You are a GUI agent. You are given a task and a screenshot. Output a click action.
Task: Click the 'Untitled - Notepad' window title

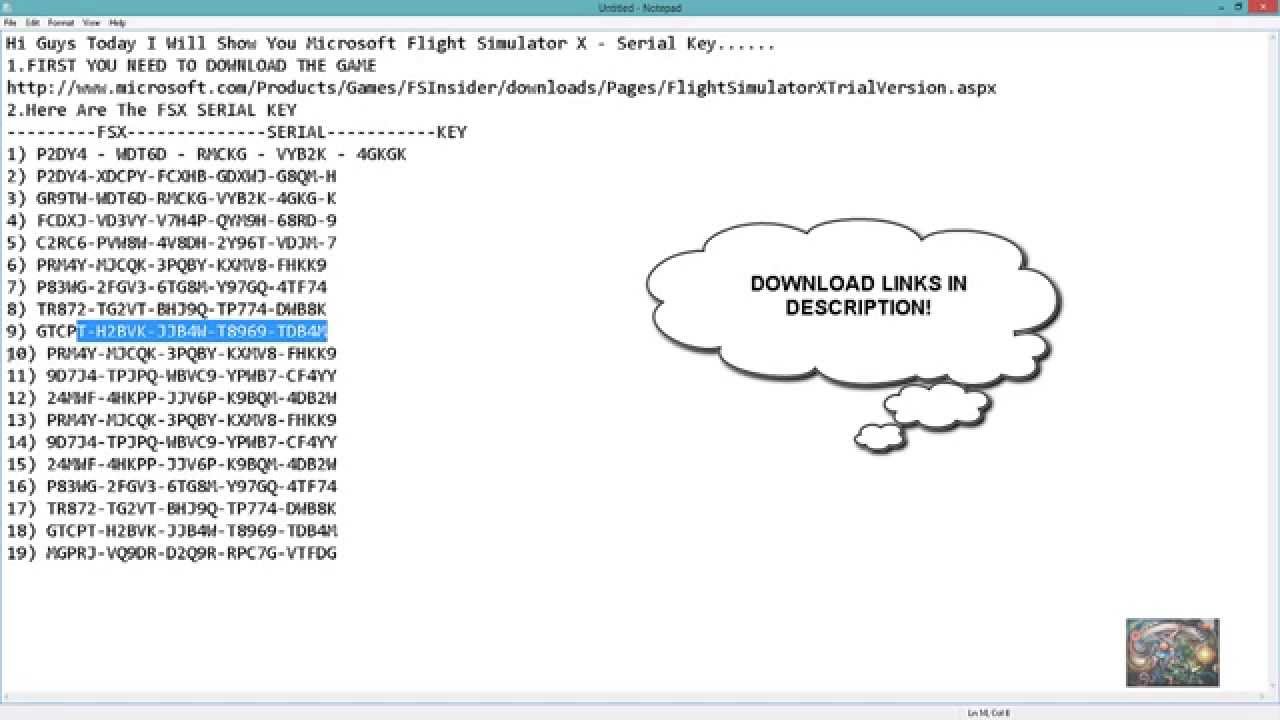pos(640,8)
